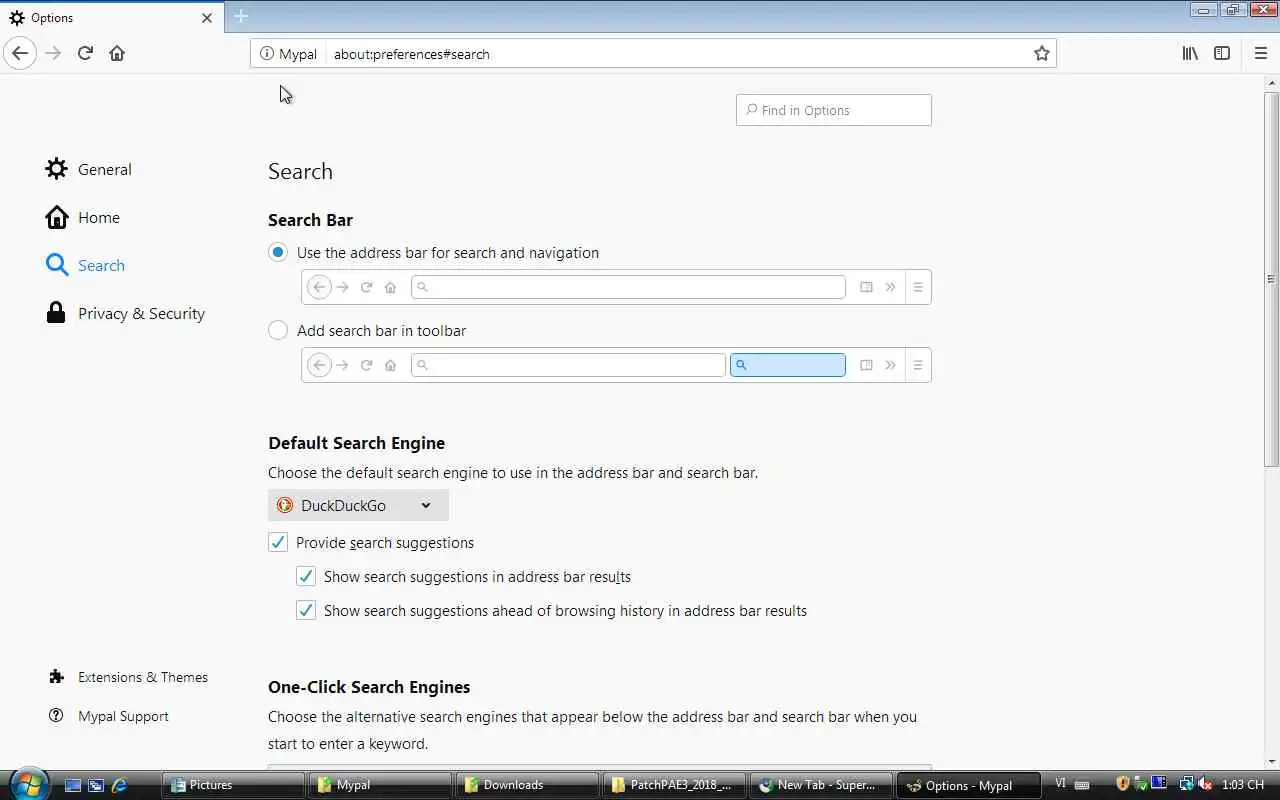
Task: Toggle Show search suggestions in address bar results
Action: coord(306,576)
